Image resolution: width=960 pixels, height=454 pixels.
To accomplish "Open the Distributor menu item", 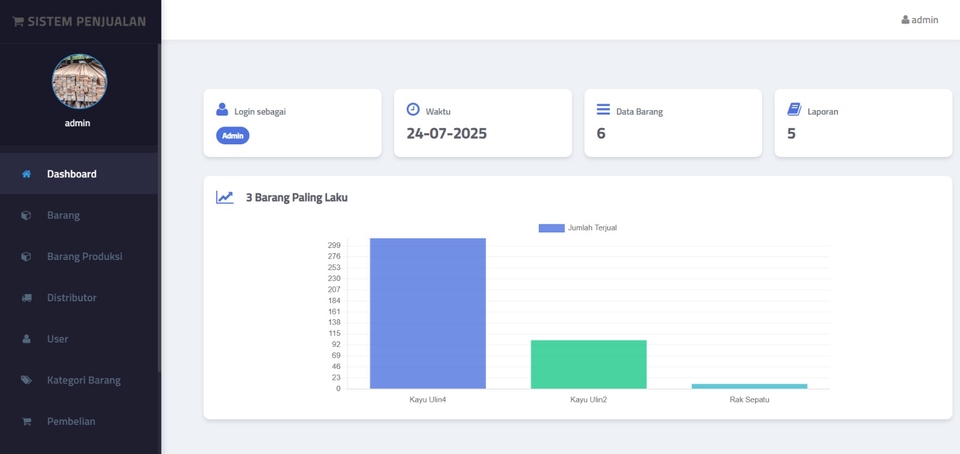I will [x=71, y=298].
